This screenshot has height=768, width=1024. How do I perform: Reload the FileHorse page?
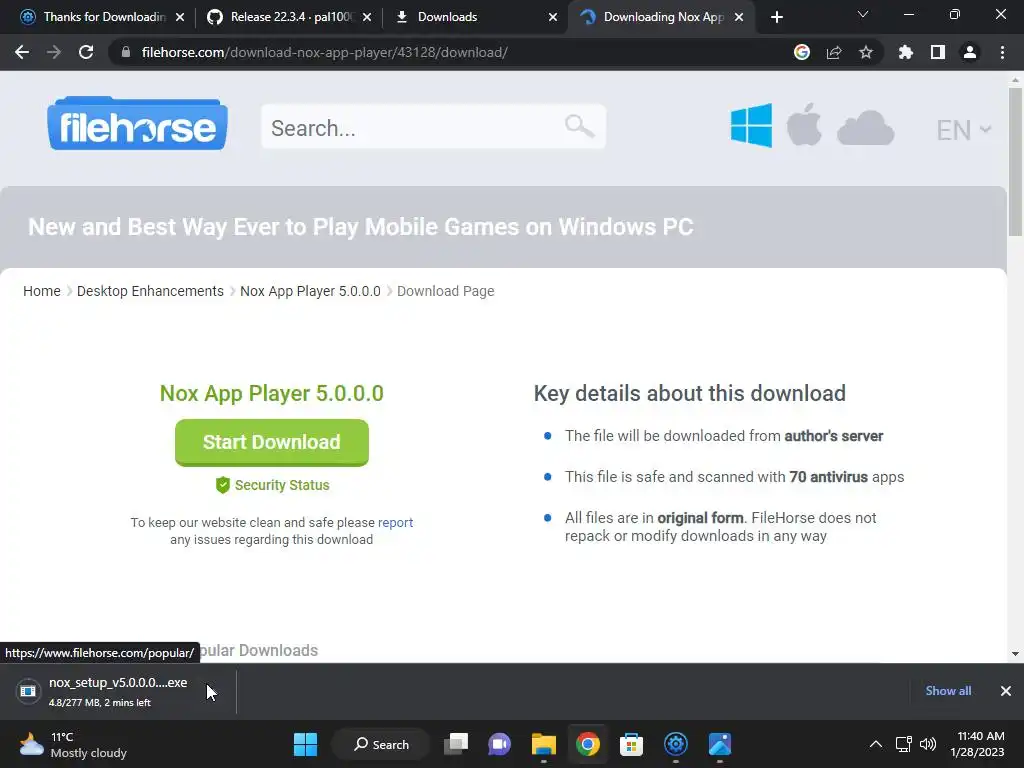86,52
